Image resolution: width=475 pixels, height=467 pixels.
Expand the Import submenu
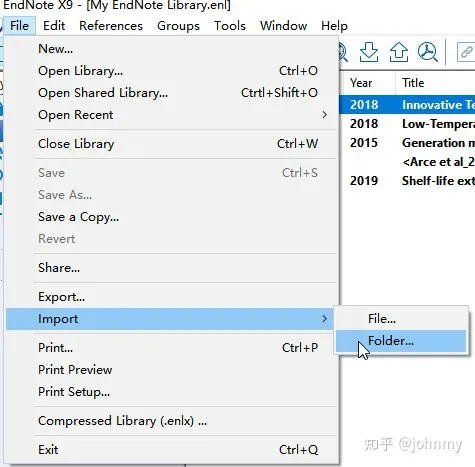171,319
